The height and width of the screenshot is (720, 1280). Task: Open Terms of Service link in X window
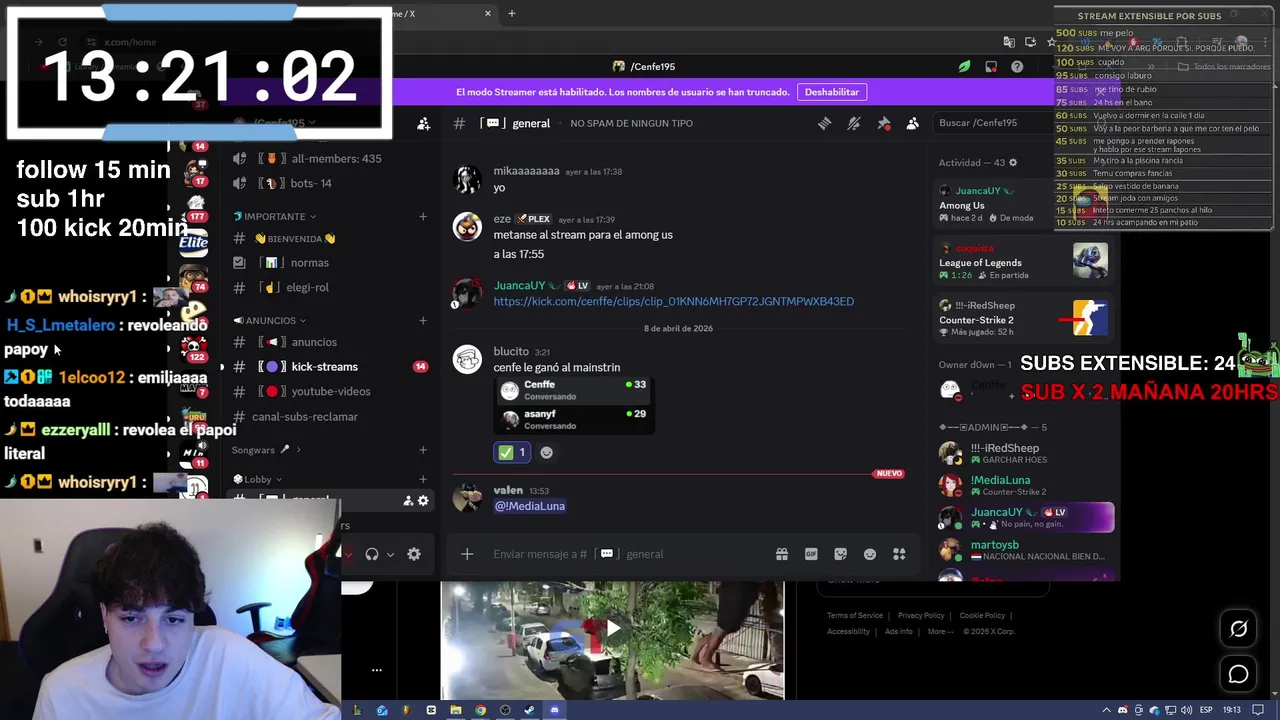(x=855, y=616)
